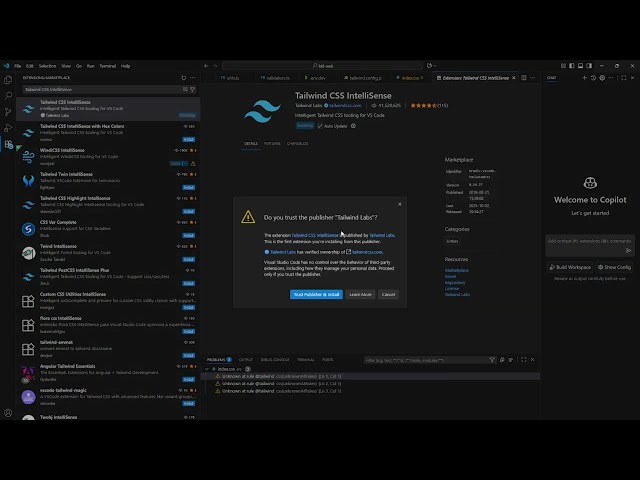
Task: Switch to the Output panel tab
Action: [246, 360]
